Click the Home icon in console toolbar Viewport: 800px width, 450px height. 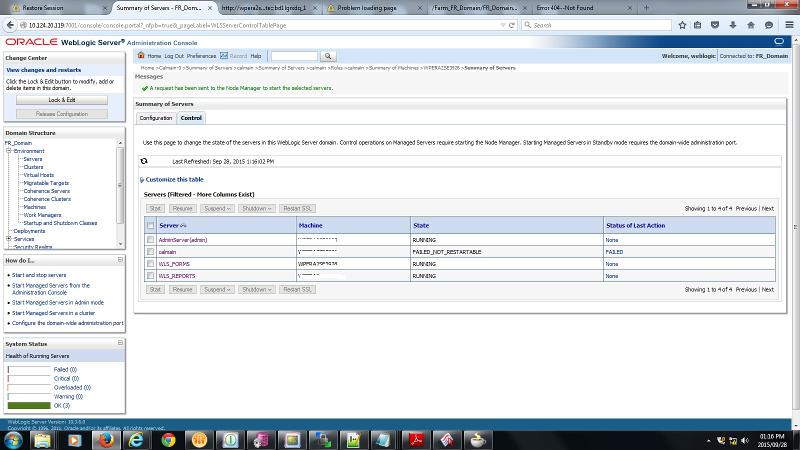click(x=141, y=56)
